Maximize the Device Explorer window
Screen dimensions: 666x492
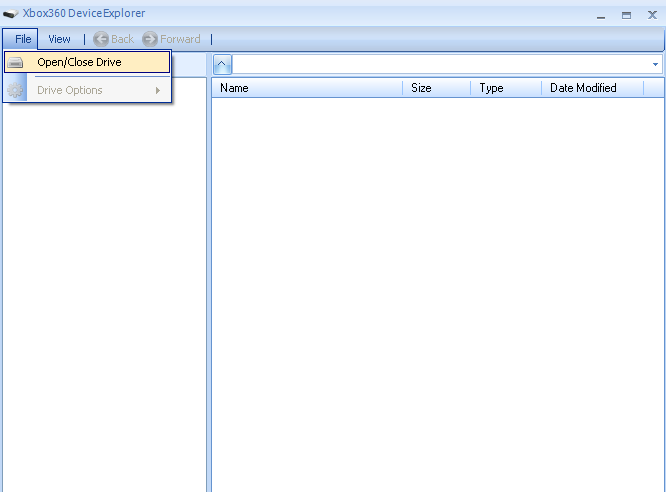point(626,15)
